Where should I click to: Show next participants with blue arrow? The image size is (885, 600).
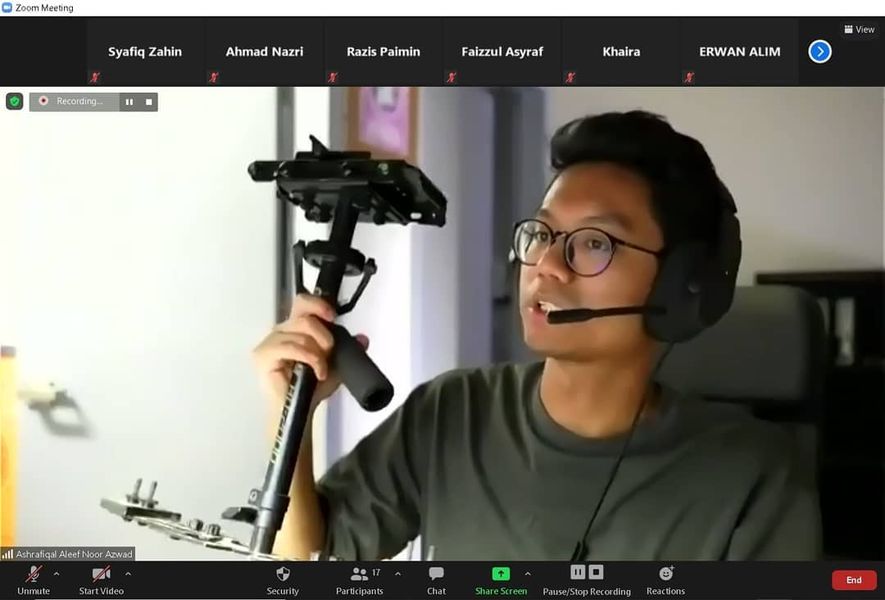(820, 51)
